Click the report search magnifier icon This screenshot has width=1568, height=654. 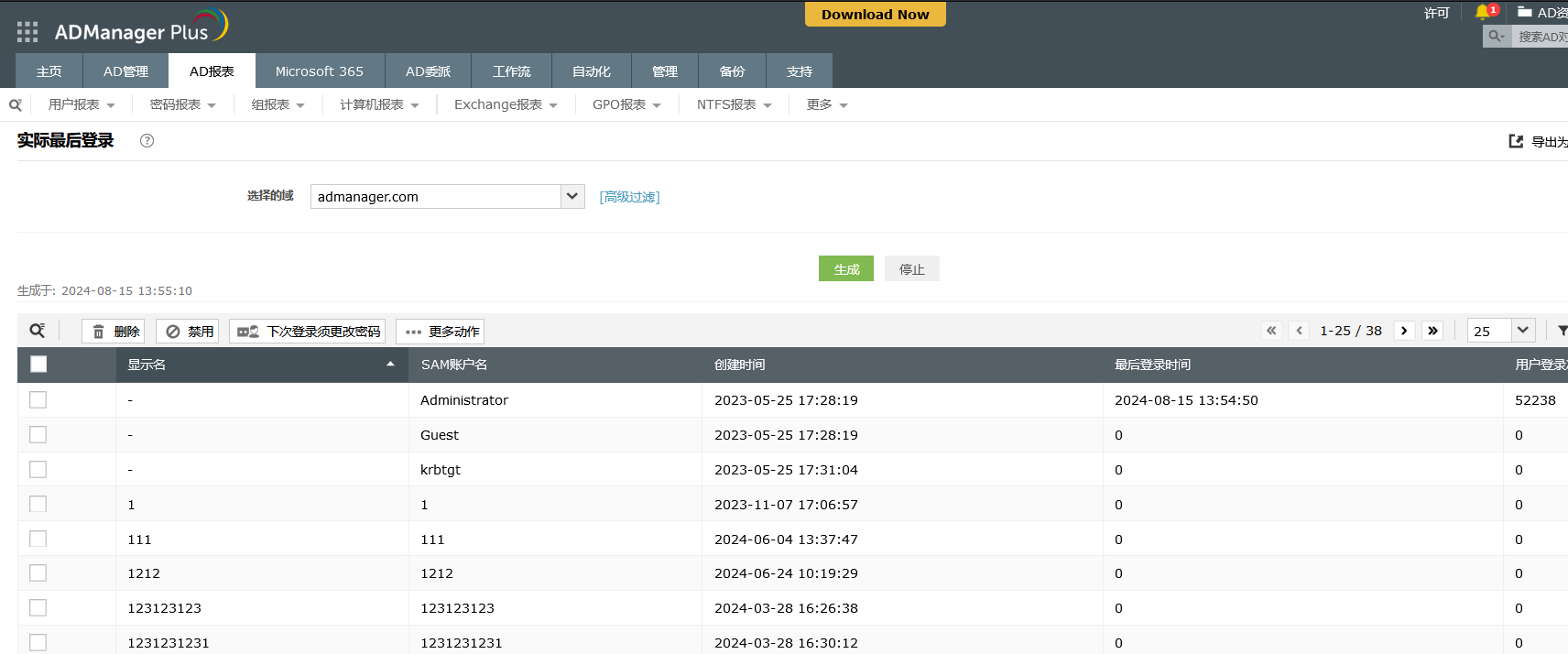[x=16, y=105]
